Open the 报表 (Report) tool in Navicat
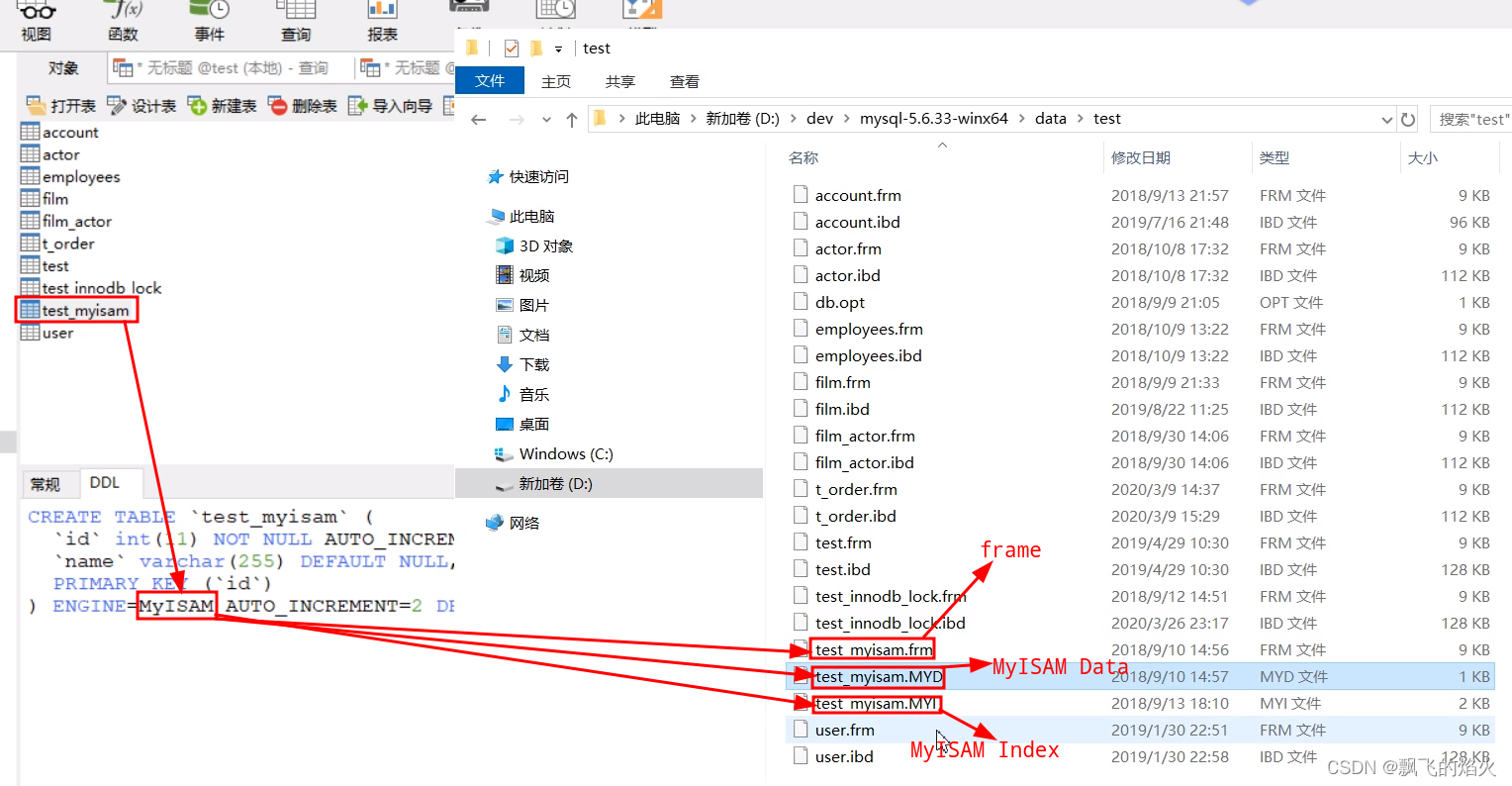Image resolution: width=1512 pixels, height=786 pixels. pyautogui.click(x=382, y=22)
